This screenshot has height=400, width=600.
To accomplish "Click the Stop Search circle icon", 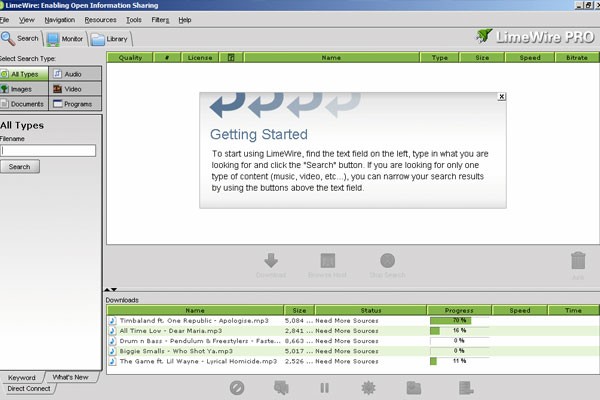I will 387,260.
